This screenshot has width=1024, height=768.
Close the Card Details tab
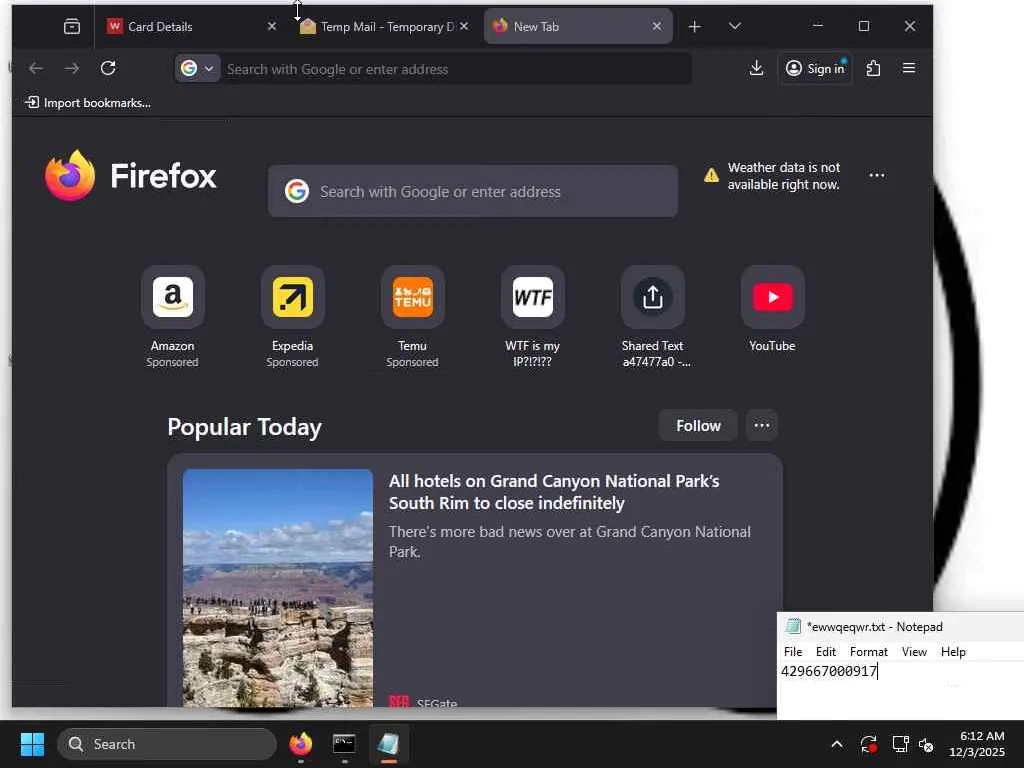[x=272, y=26]
